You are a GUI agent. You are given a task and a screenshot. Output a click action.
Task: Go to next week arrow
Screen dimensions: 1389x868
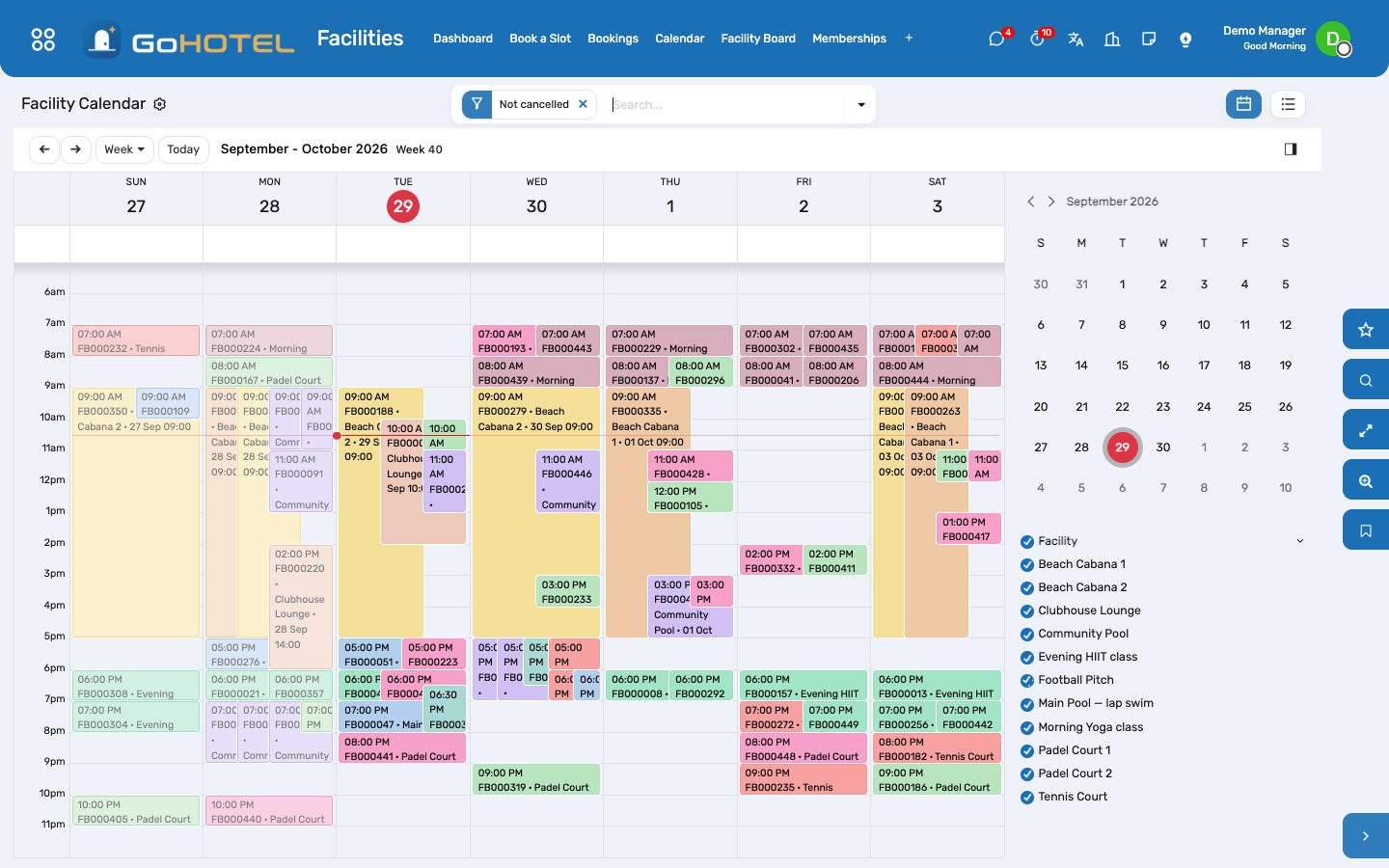[x=76, y=149]
